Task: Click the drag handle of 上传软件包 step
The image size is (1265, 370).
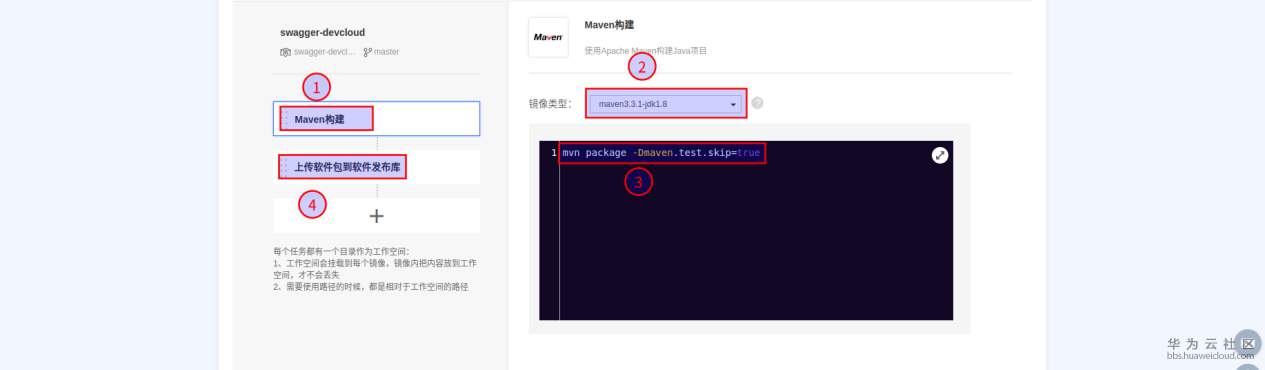Action: tap(284, 167)
